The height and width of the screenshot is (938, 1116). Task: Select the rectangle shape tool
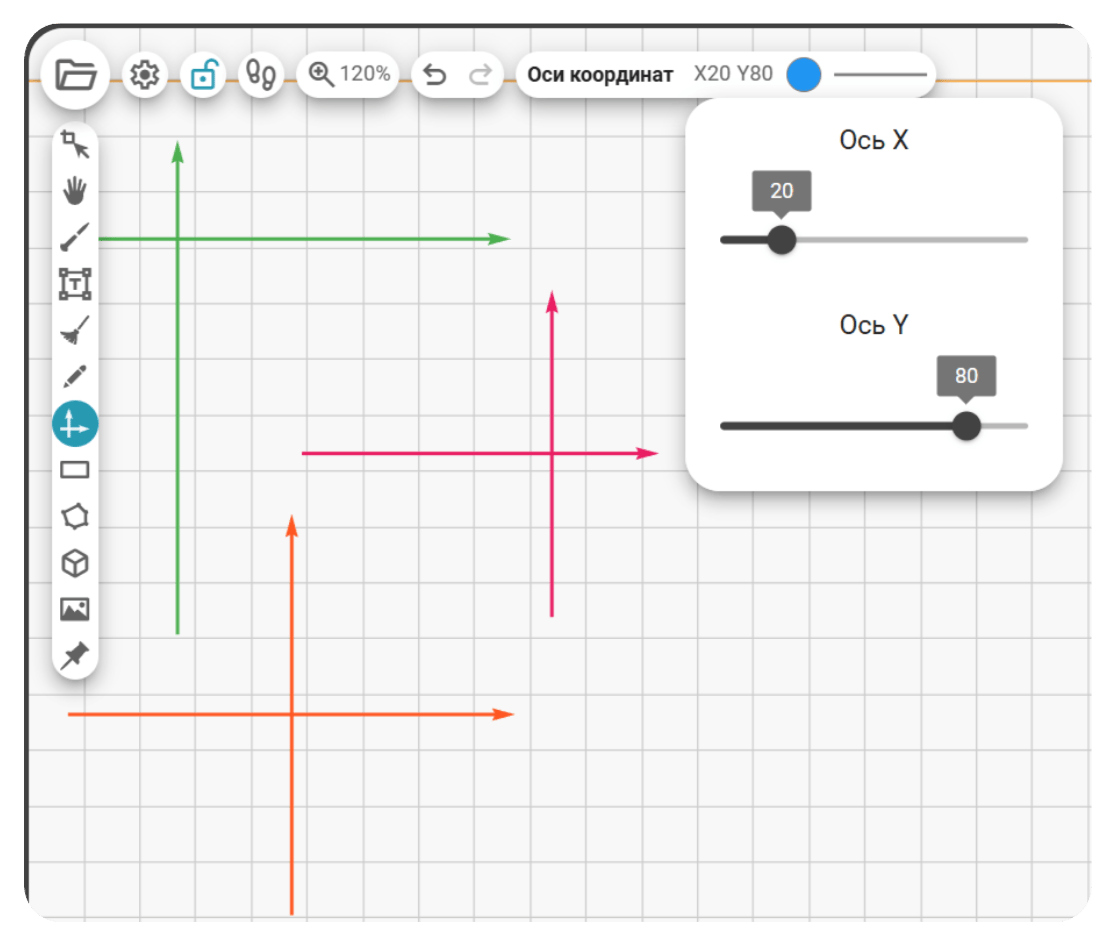coord(75,470)
